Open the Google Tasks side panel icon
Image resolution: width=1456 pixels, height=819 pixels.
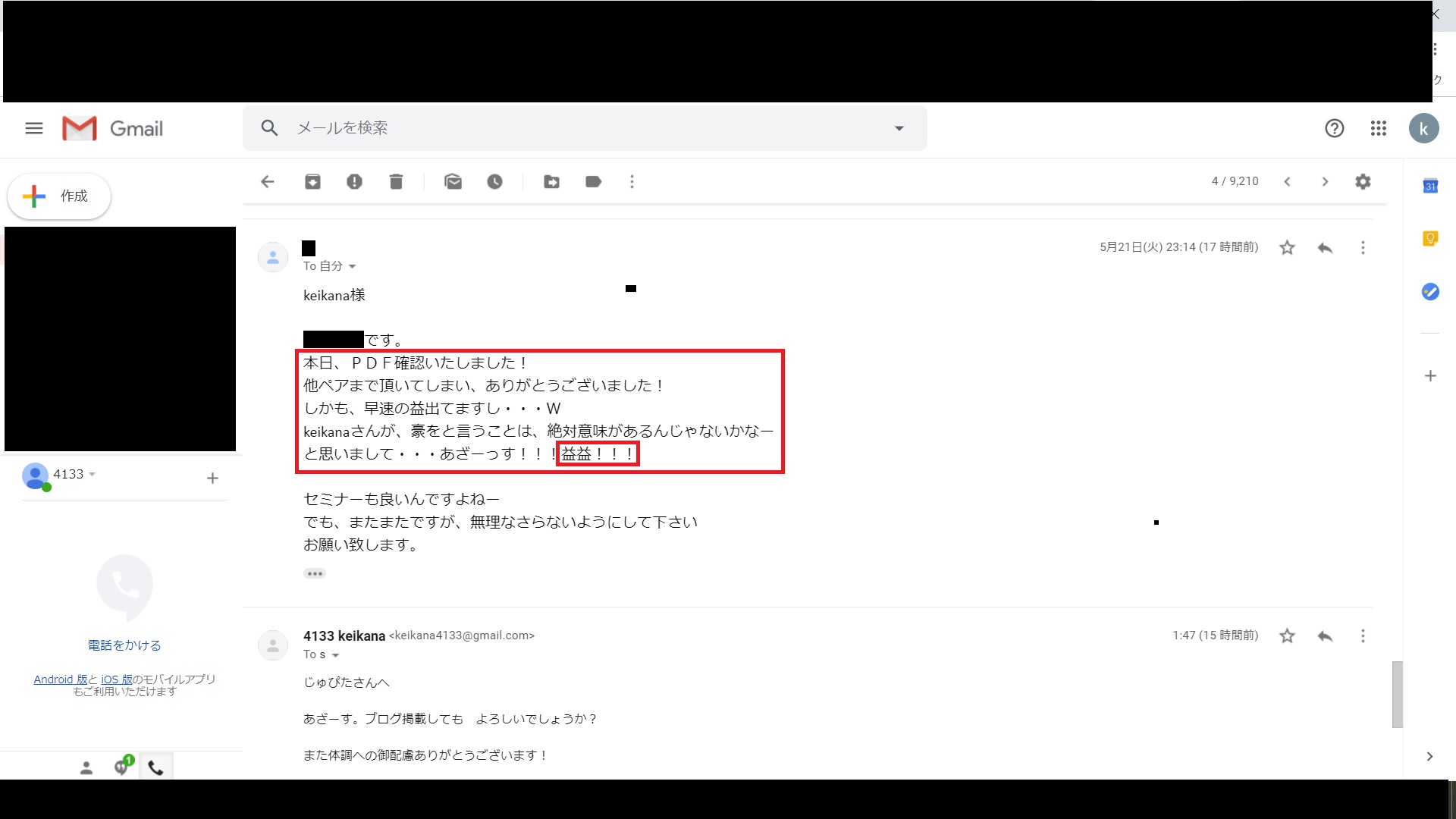click(x=1430, y=292)
